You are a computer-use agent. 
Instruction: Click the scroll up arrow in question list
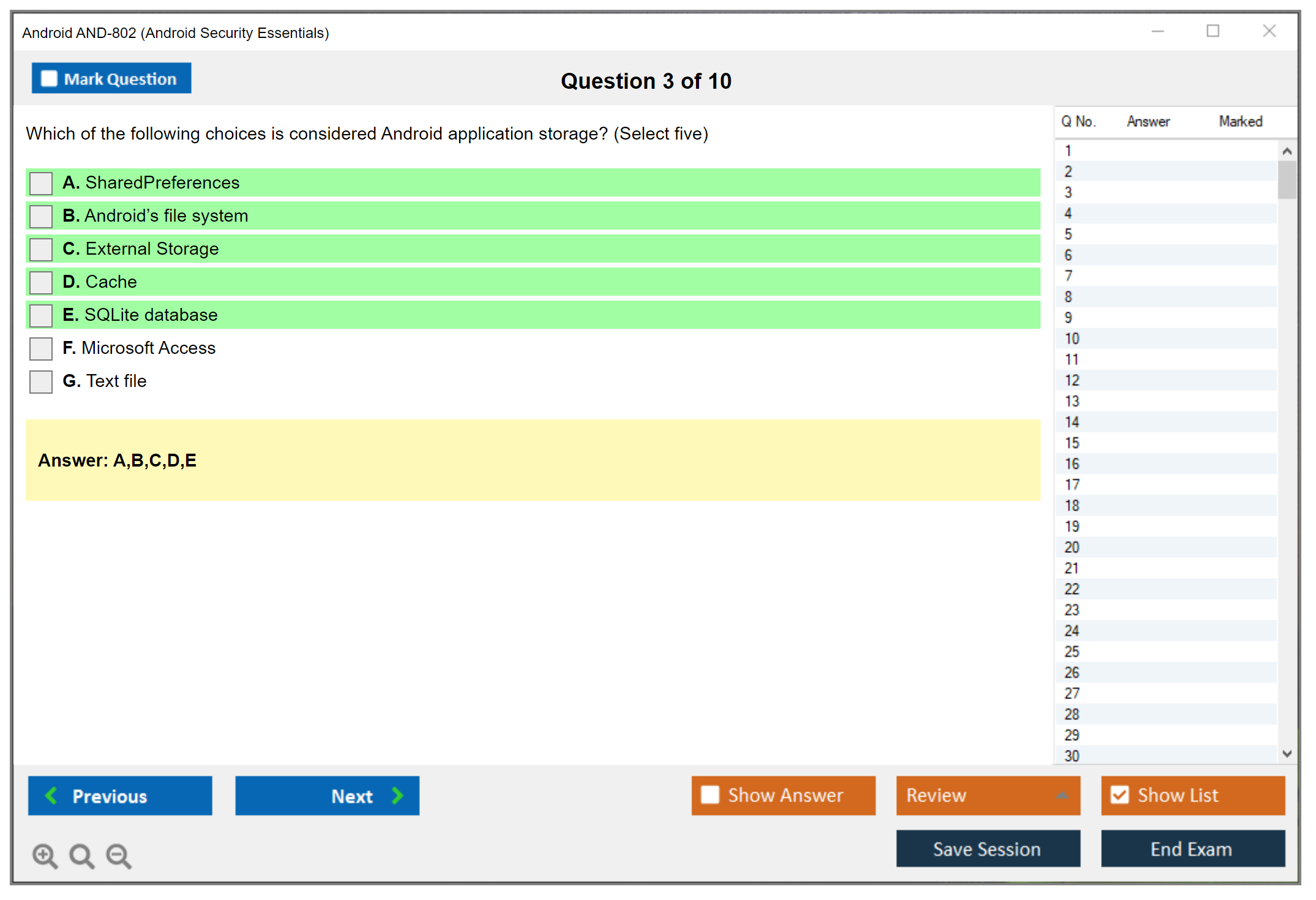click(x=1287, y=151)
